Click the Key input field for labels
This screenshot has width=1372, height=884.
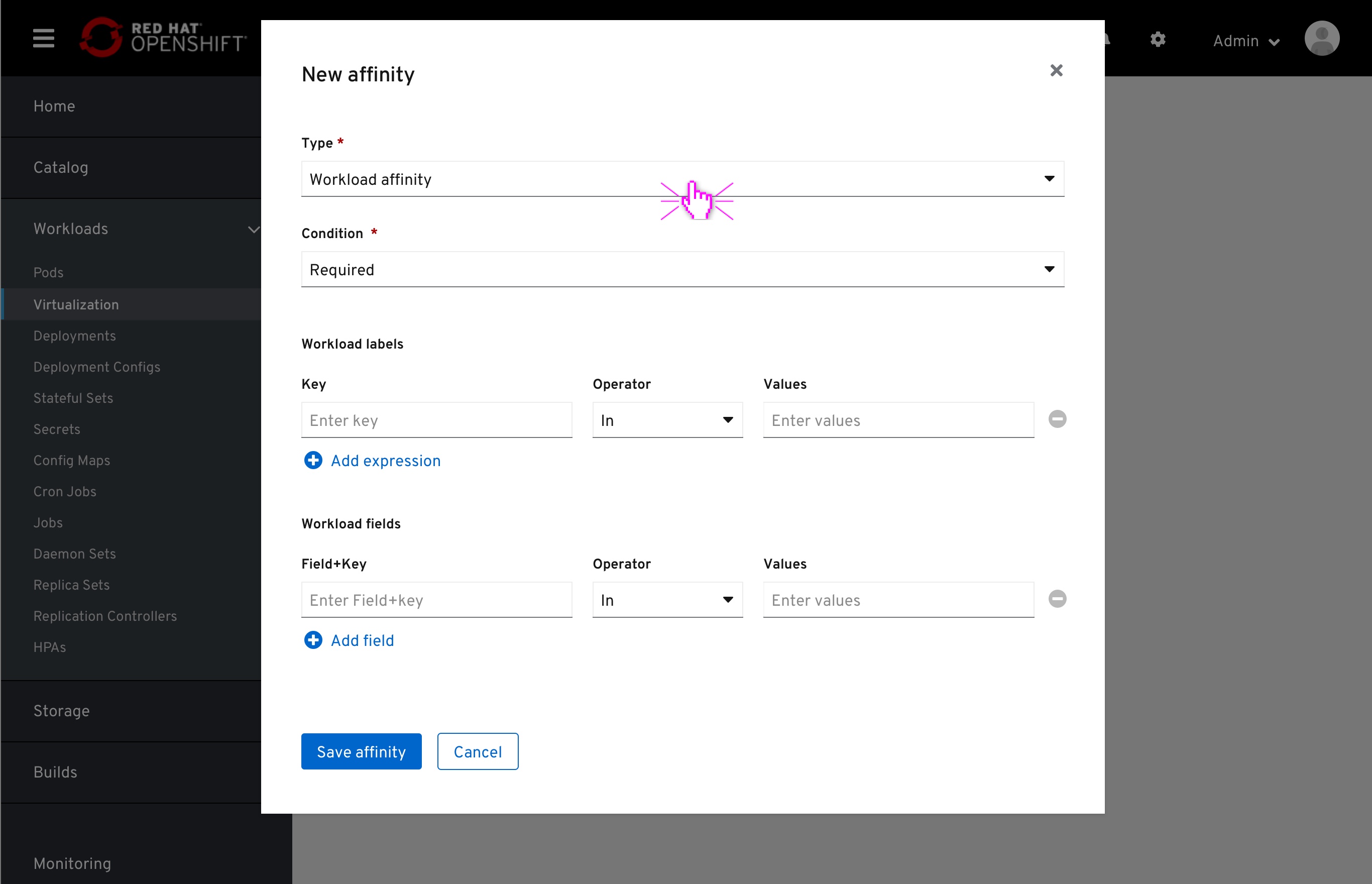point(436,420)
